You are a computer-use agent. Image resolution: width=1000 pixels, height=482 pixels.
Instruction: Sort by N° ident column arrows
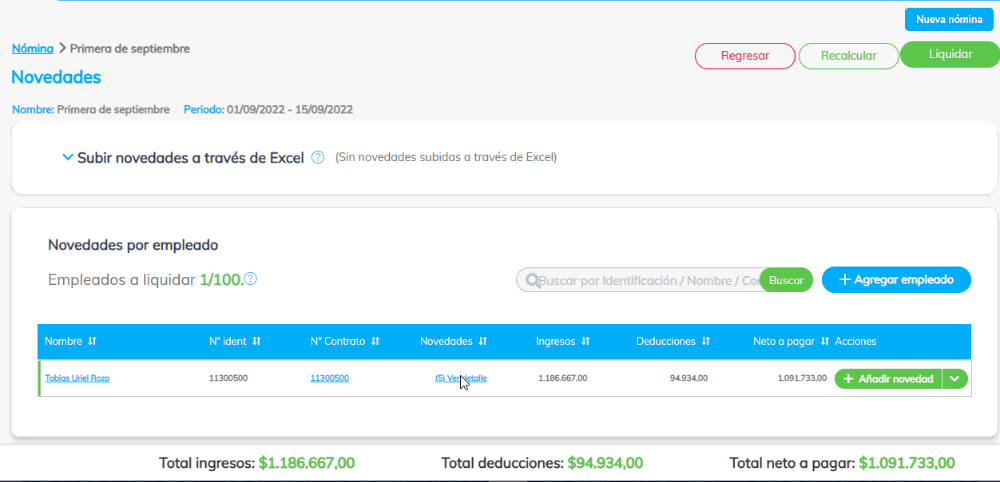257,341
